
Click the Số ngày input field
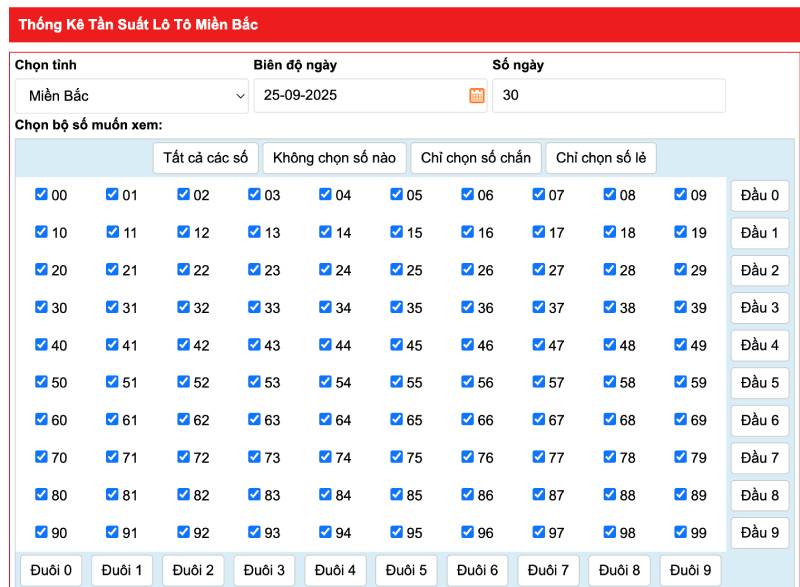click(608, 96)
